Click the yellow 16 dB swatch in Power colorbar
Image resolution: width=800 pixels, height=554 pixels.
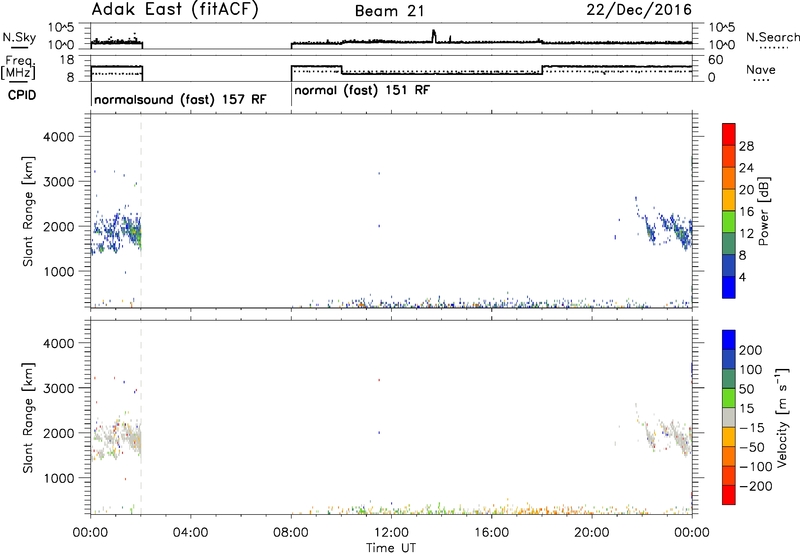[729, 200]
